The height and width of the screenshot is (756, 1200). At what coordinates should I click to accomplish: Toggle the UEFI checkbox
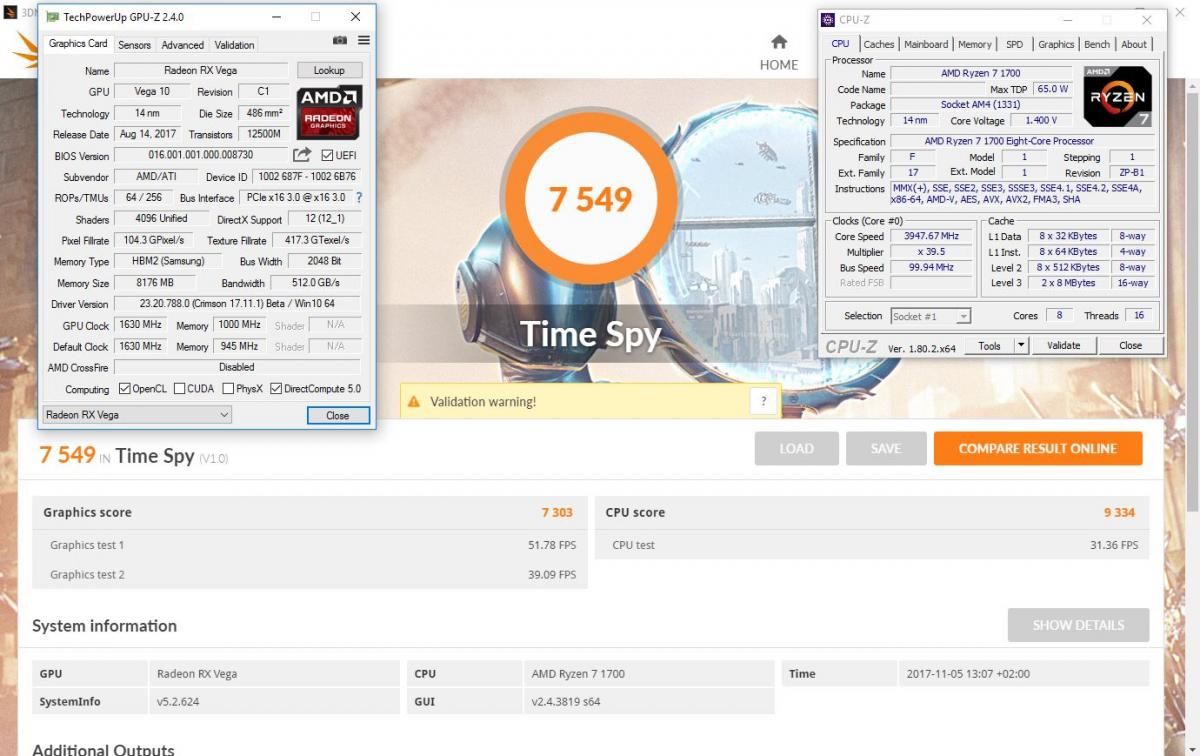point(327,155)
